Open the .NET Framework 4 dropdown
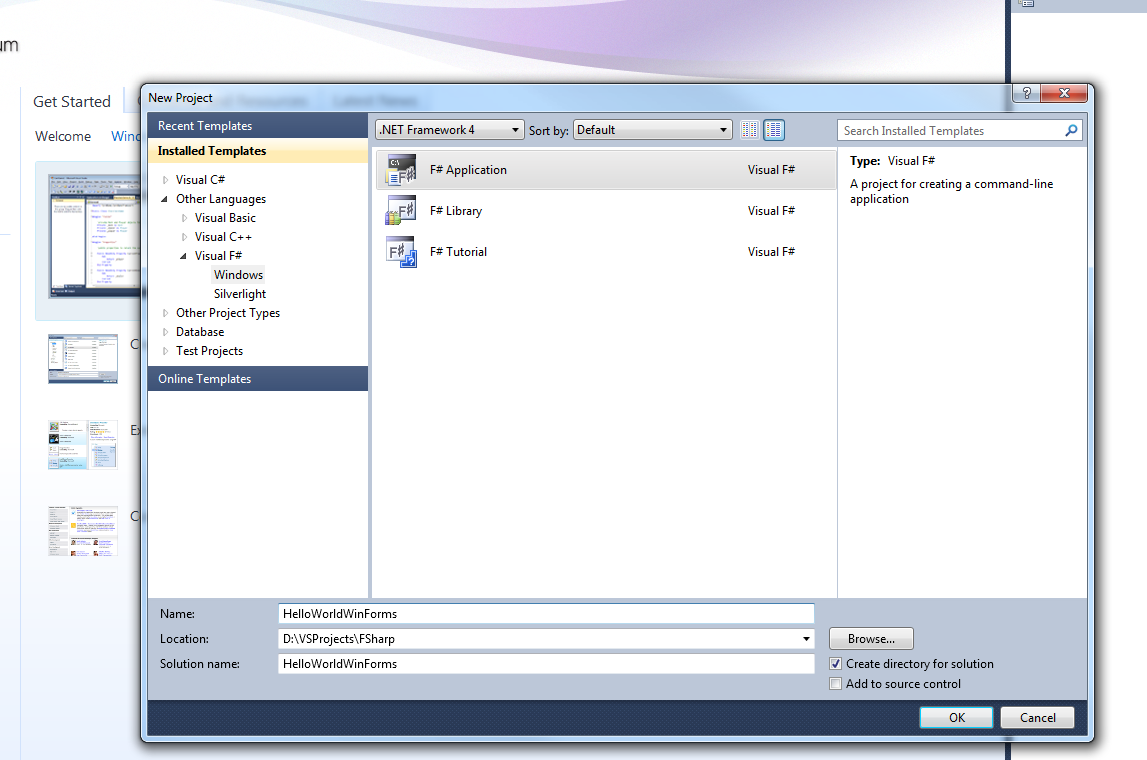1147x760 pixels. [449, 130]
